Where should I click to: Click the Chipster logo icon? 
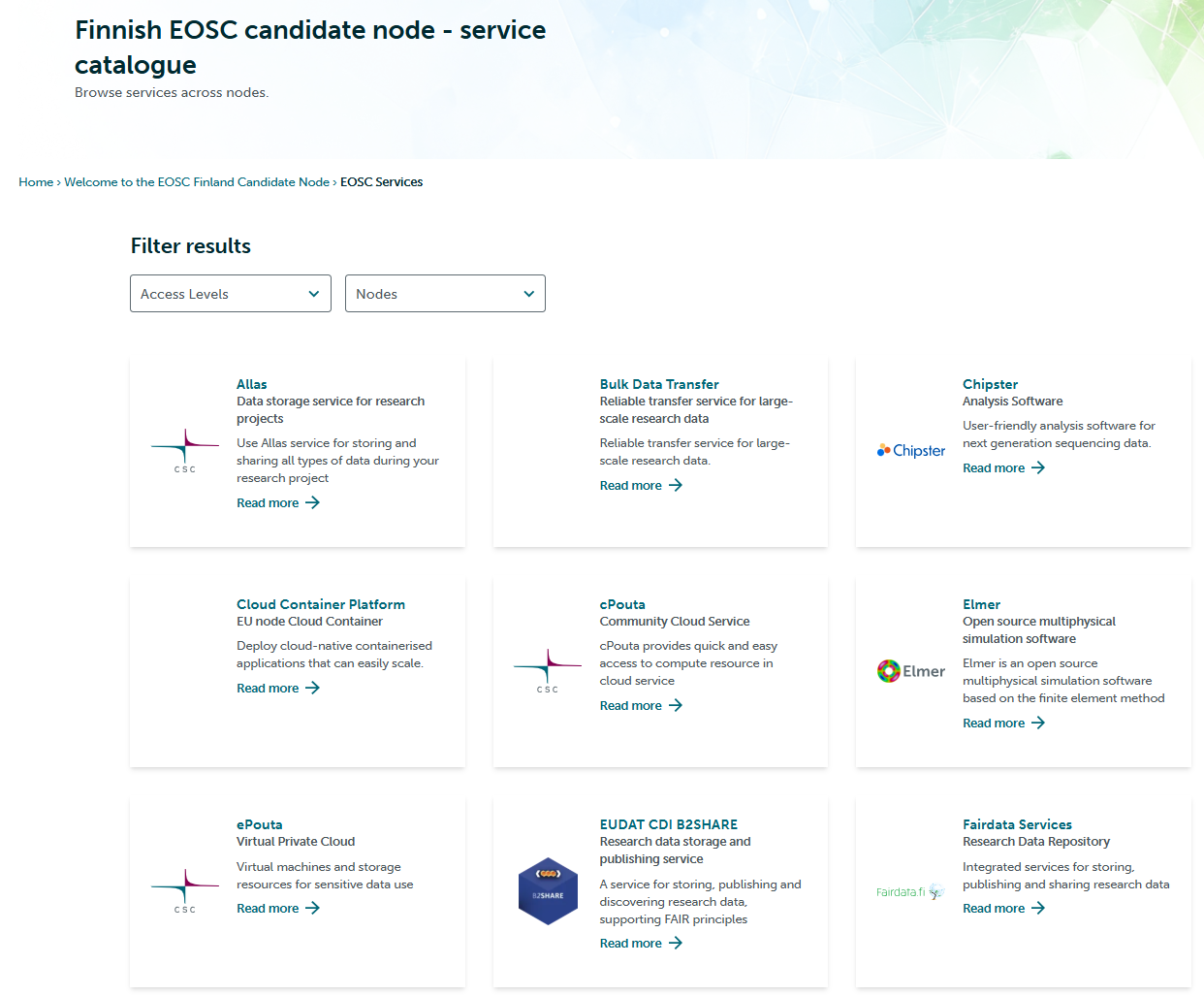click(910, 450)
